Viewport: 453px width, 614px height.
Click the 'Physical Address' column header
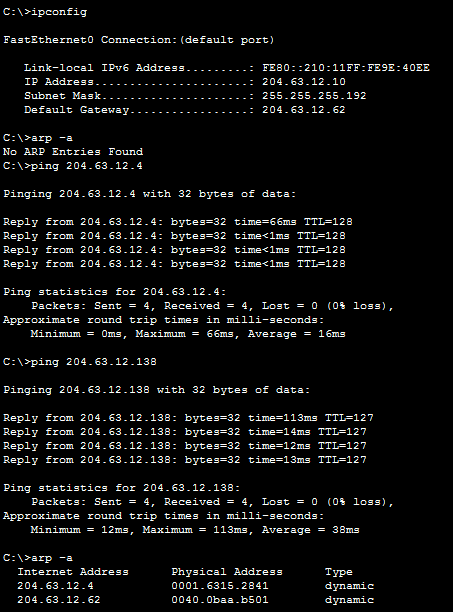pyautogui.click(x=227, y=572)
